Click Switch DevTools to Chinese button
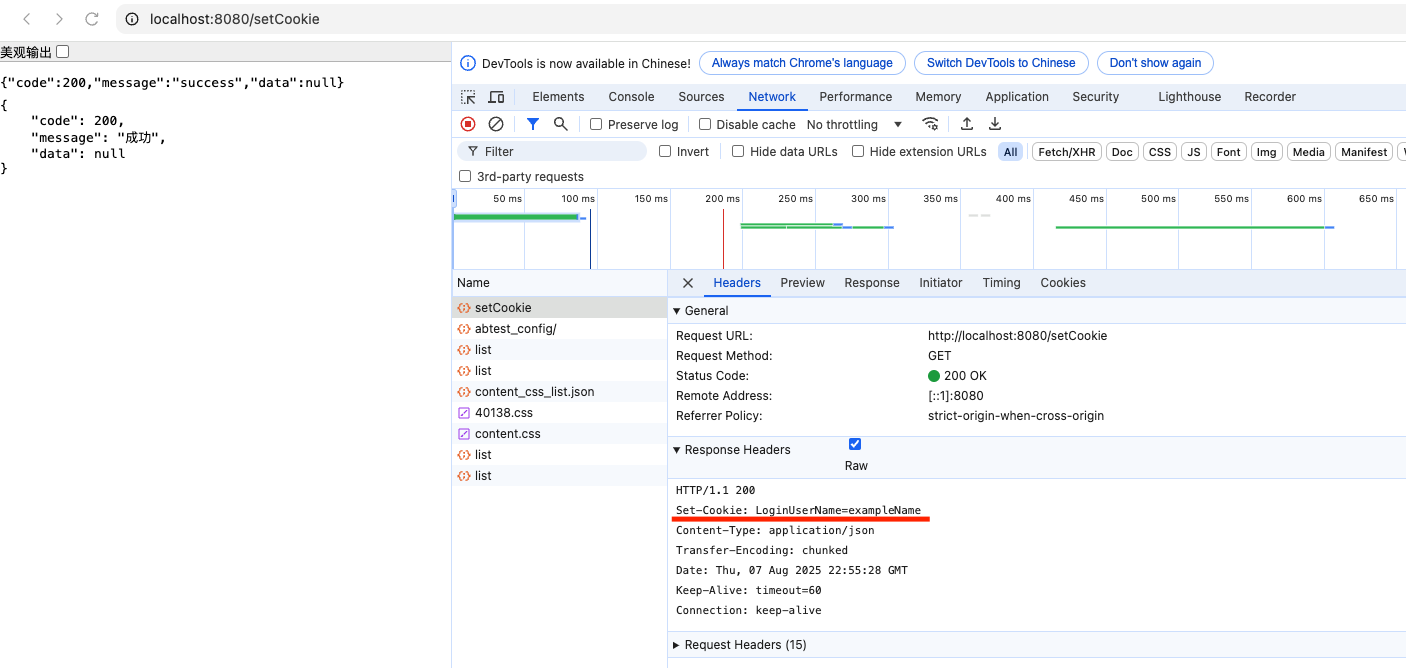Viewport: 1406px width, 668px height. (1001, 63)
